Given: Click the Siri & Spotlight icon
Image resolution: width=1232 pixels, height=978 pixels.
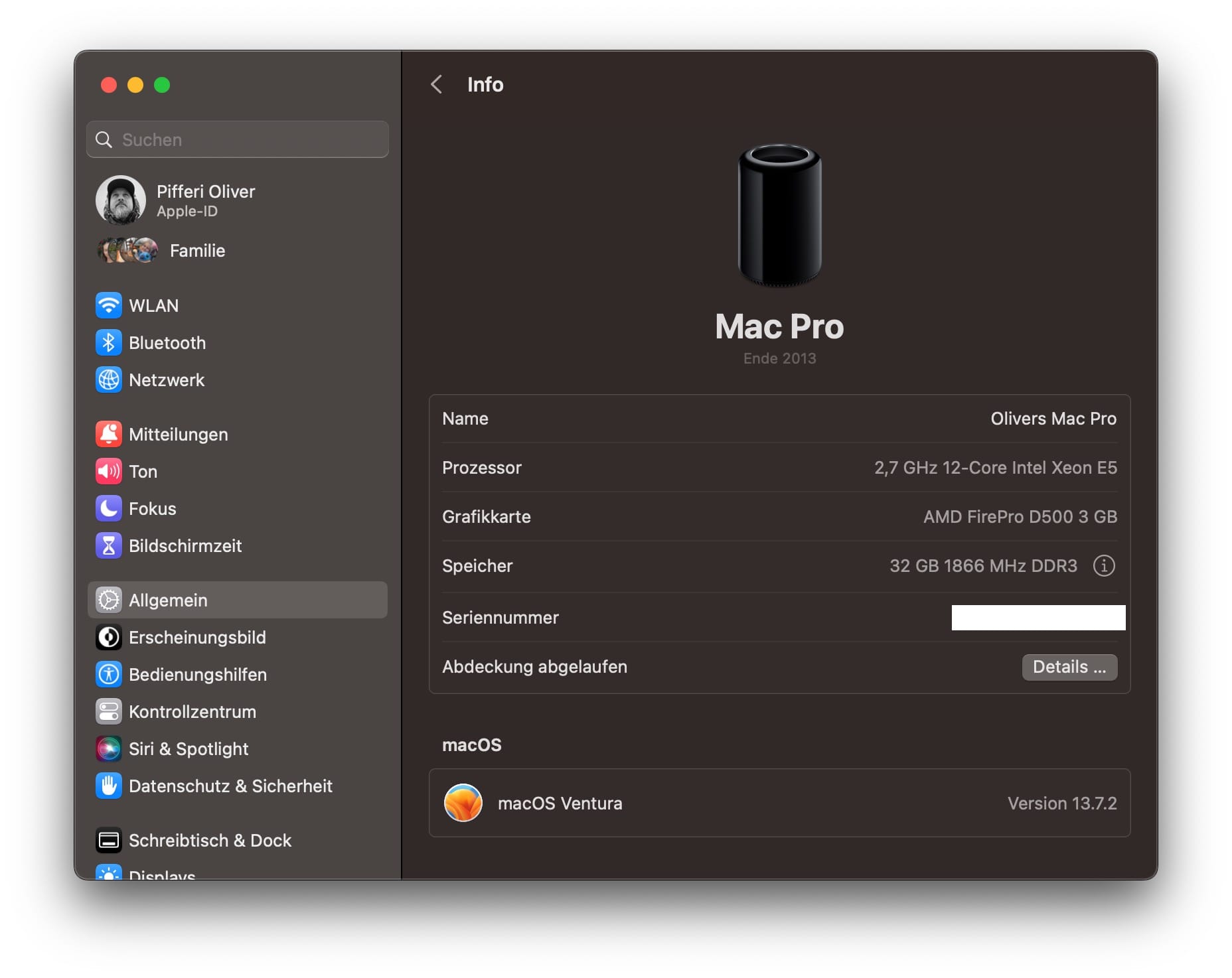Looking at the screenshot, I should tap(109, 749).
